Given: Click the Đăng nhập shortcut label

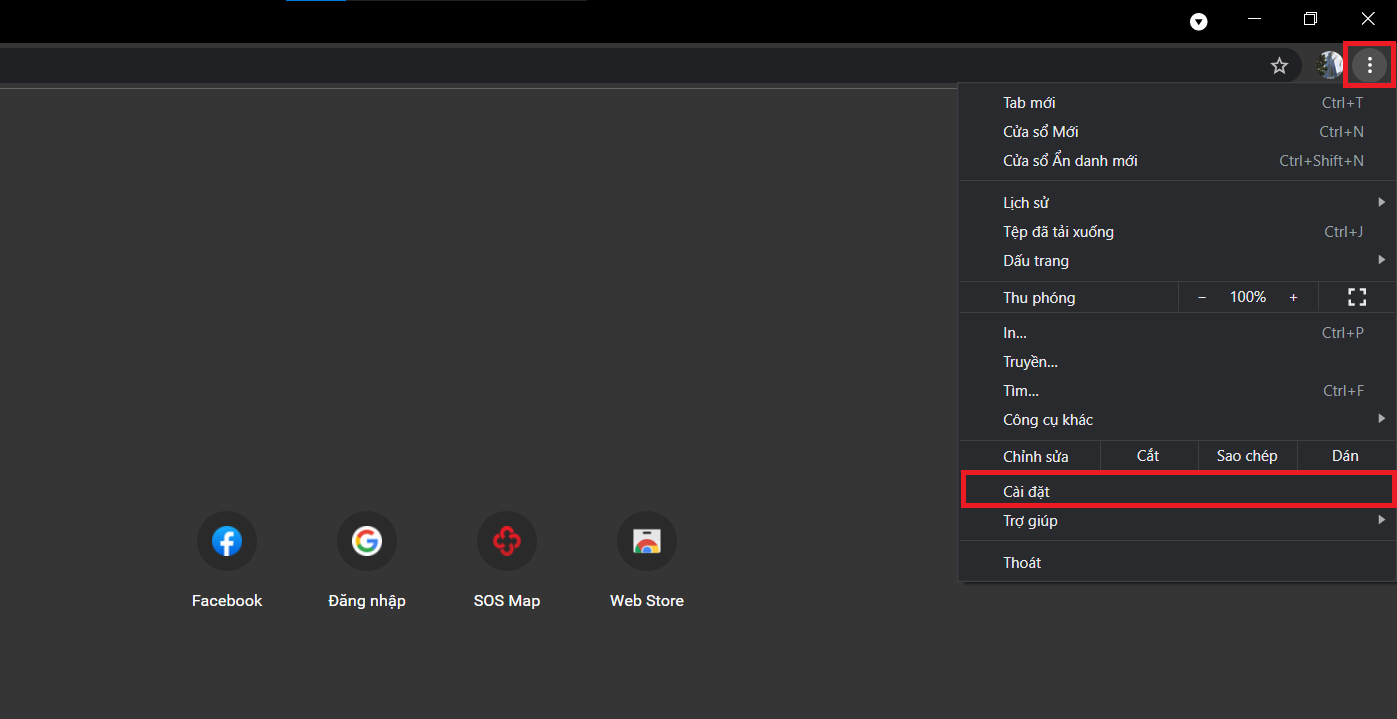Looking at the screenshot, I should click(367, 601).
